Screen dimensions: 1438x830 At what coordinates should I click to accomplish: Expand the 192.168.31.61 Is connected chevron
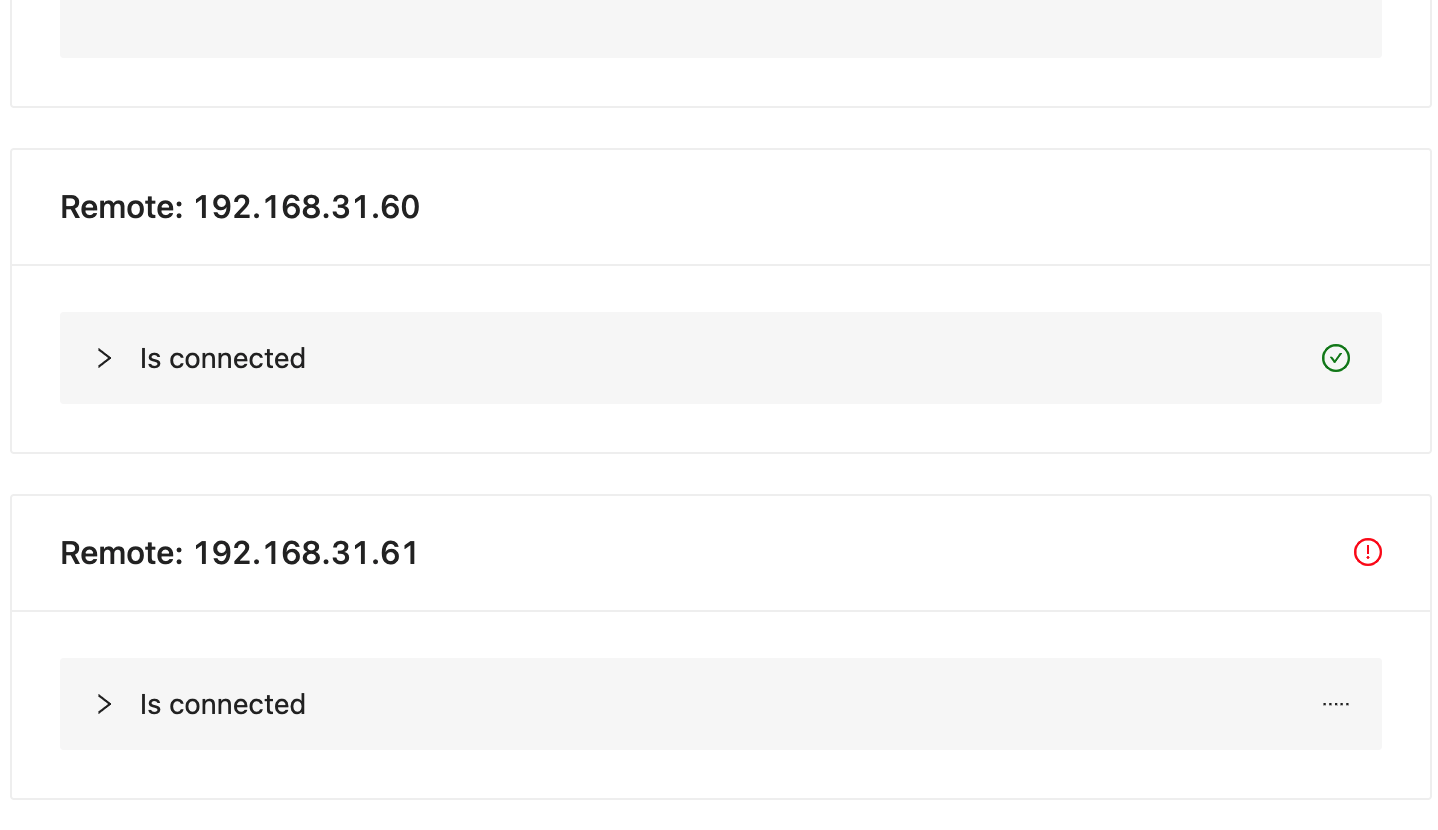104,704
